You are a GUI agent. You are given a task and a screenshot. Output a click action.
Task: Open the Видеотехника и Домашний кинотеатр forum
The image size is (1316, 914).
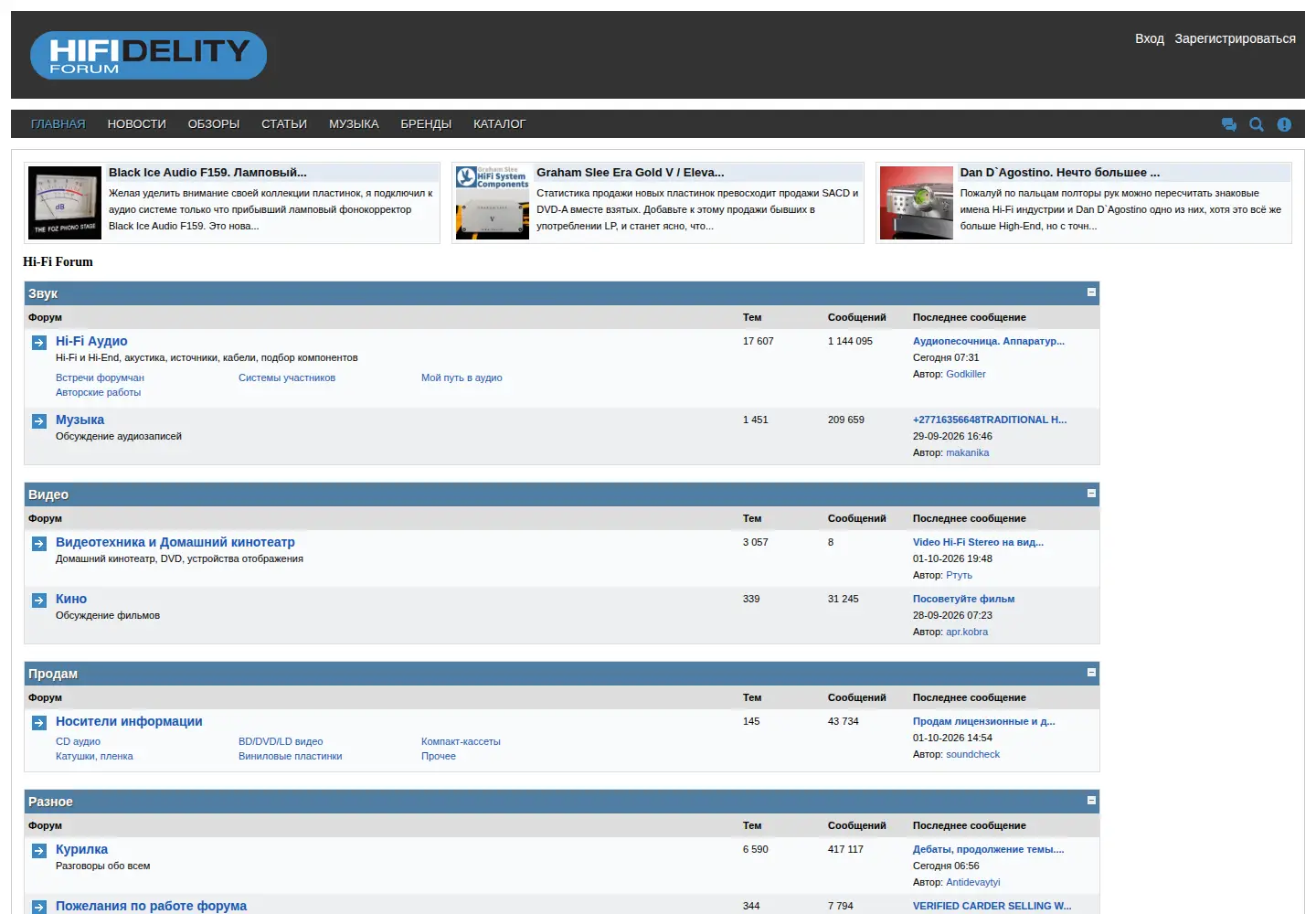(x=175, y=542)
